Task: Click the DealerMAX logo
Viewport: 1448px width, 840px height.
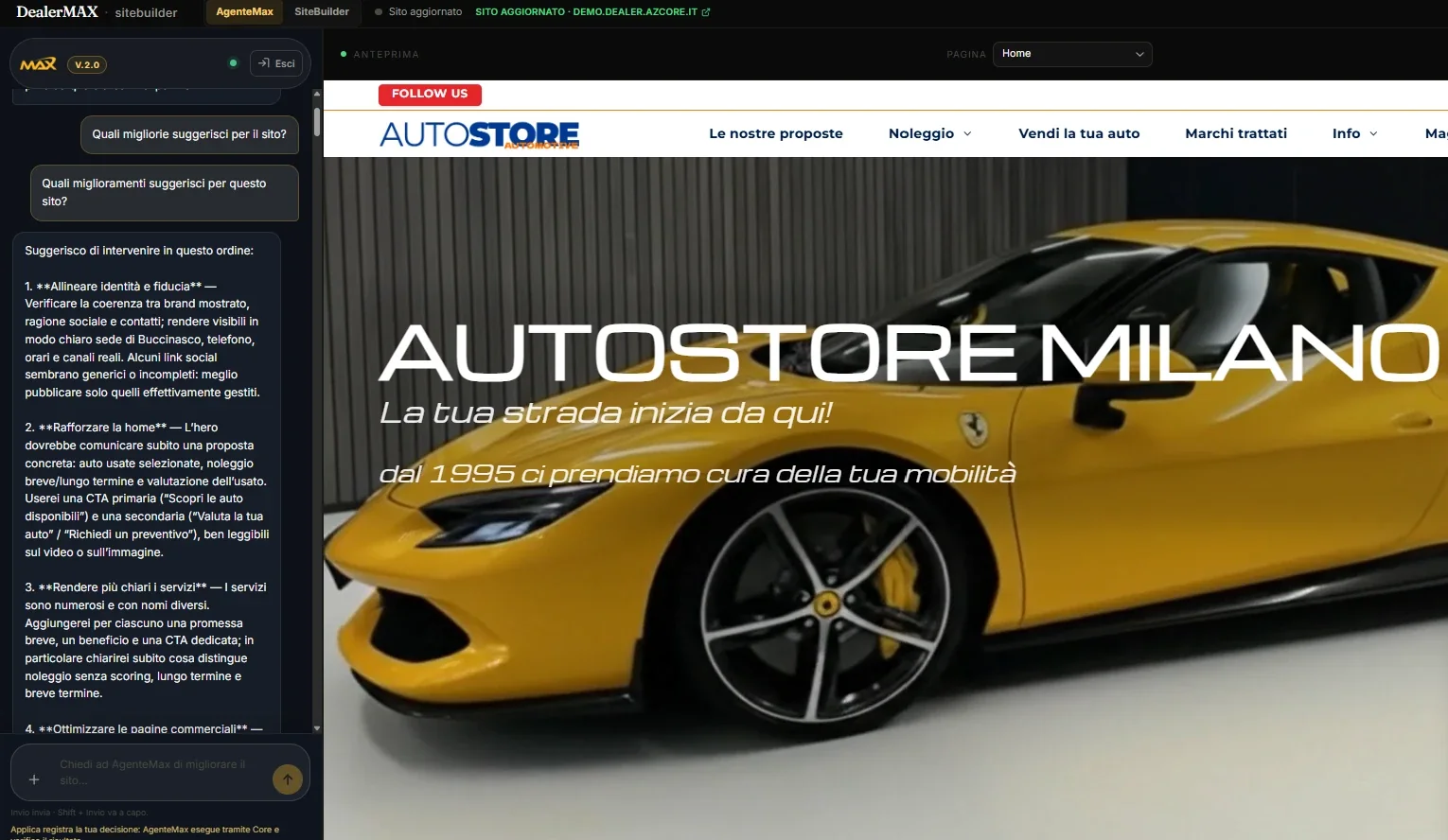Action: point(57,12)
